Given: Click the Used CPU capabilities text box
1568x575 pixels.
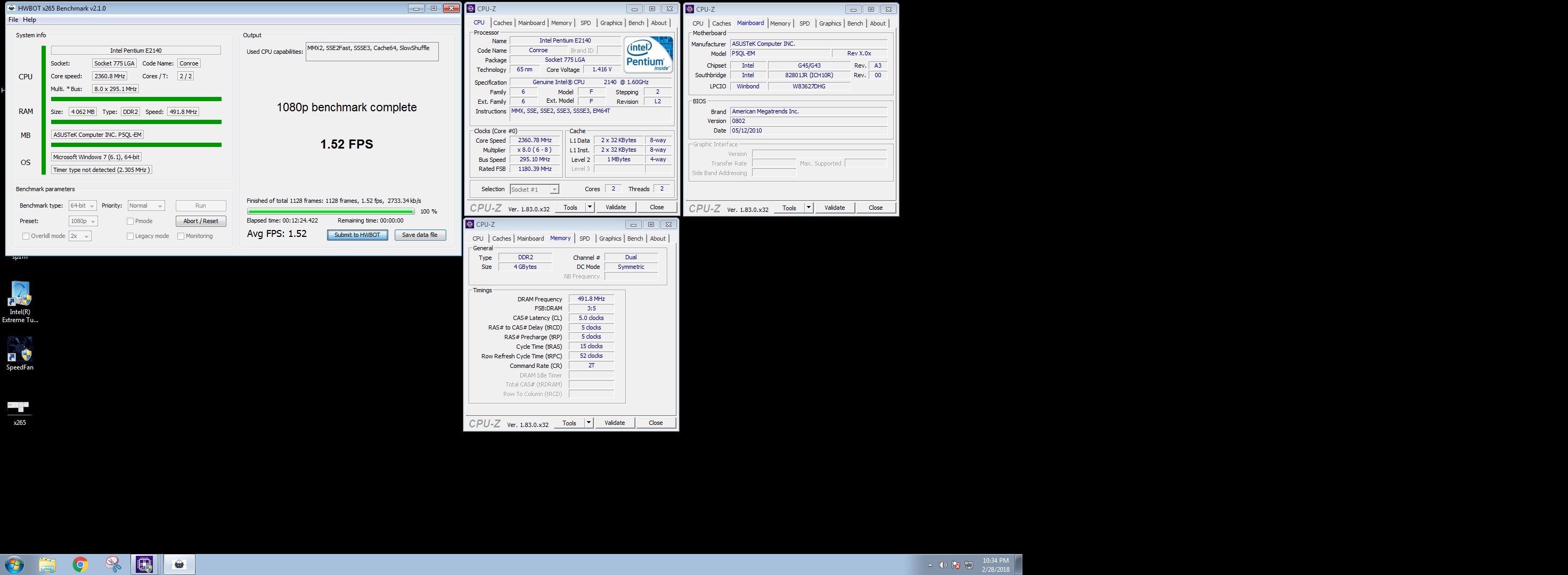Looking at the screenshot, I should pyautogui.click(x=372, y=52).
